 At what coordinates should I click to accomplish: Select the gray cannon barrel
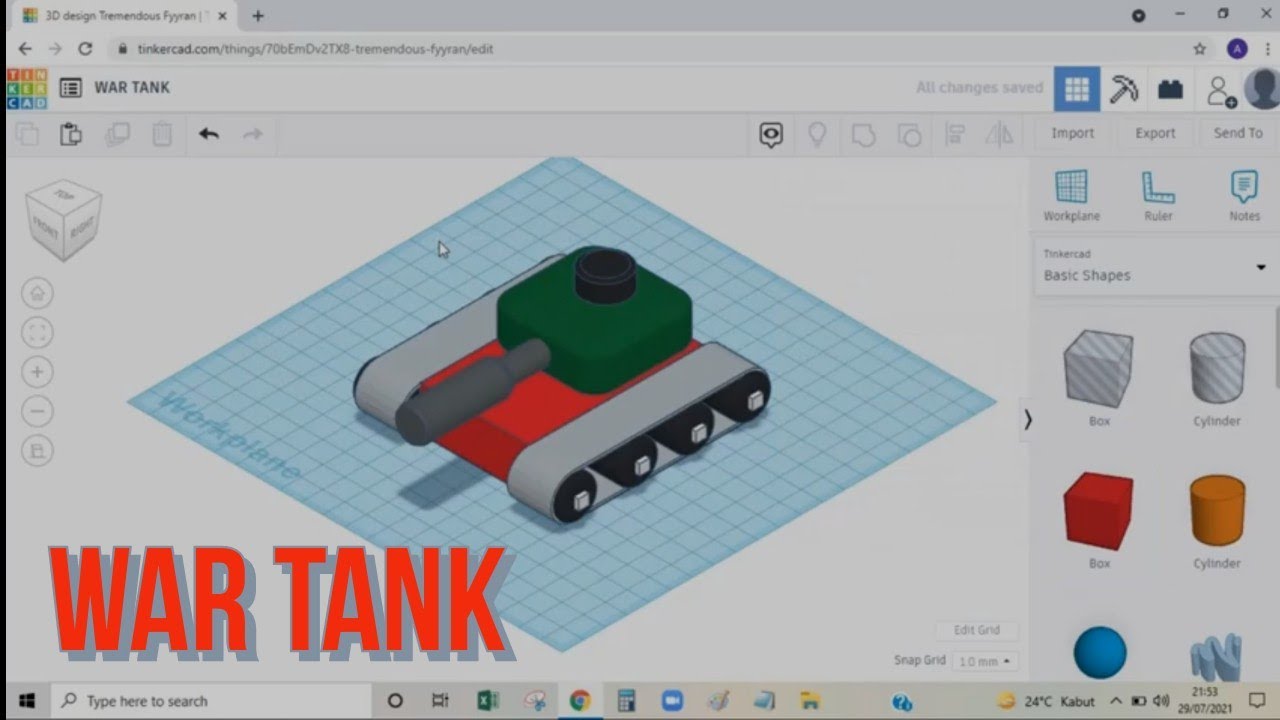point(470,393)
